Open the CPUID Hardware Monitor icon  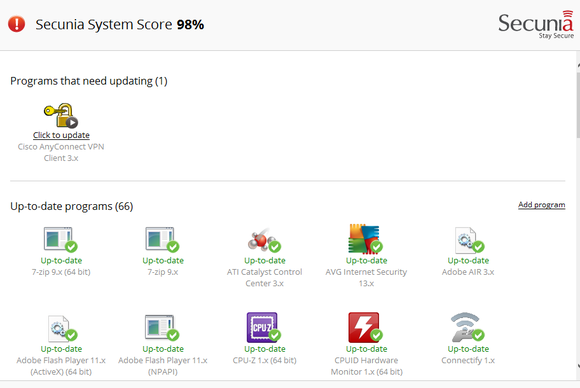(365, 327)
